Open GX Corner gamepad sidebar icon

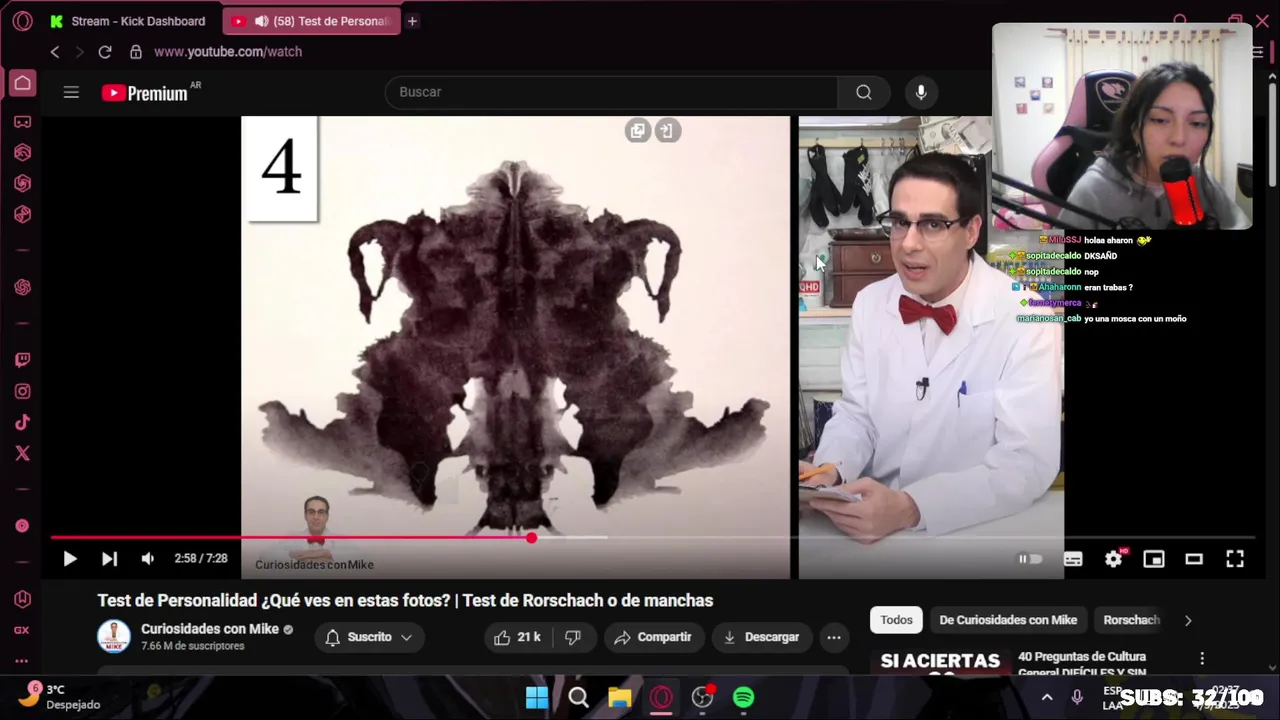point(22,122)
